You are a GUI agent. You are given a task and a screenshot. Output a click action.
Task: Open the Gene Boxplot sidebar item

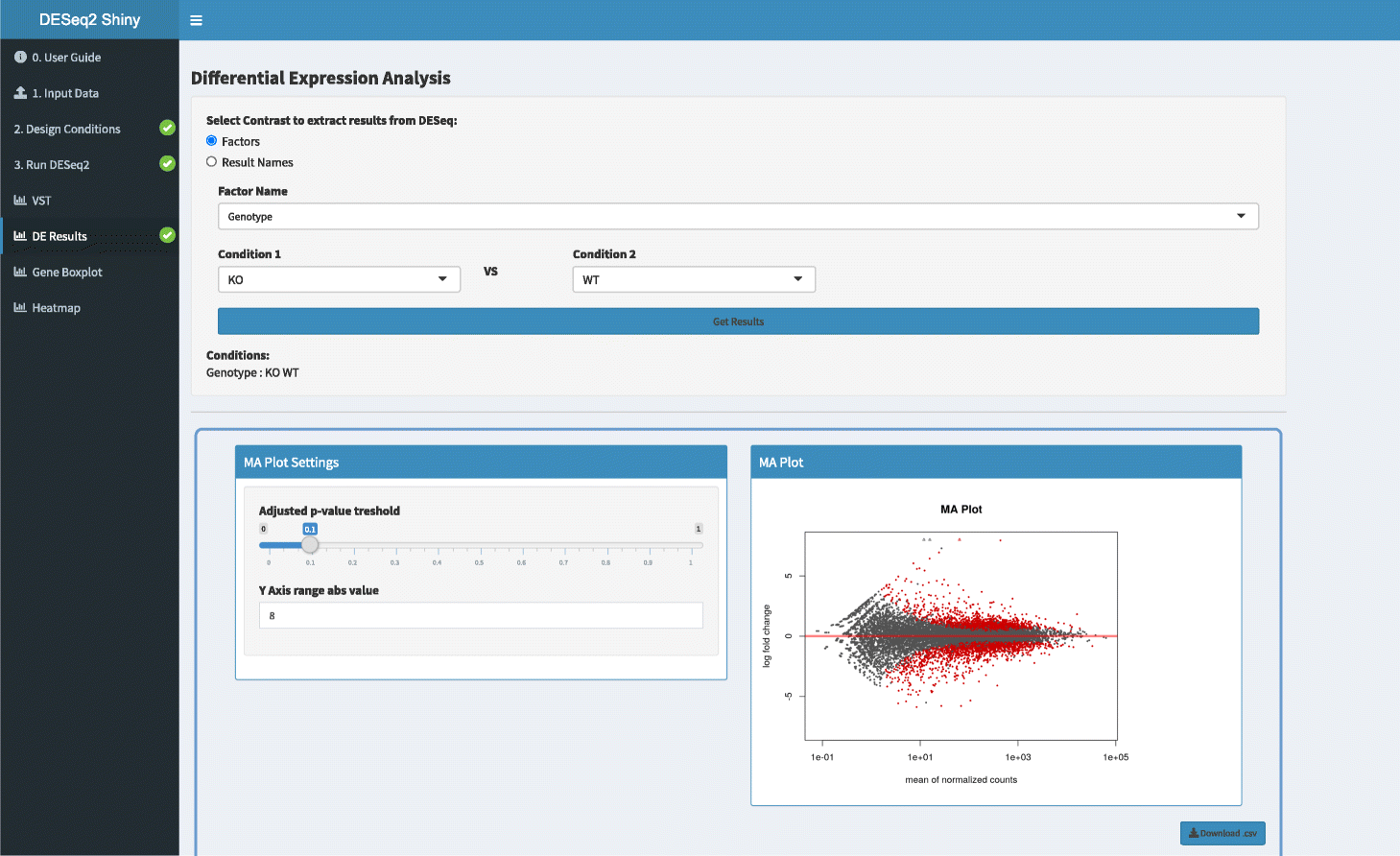click(89, 272)
